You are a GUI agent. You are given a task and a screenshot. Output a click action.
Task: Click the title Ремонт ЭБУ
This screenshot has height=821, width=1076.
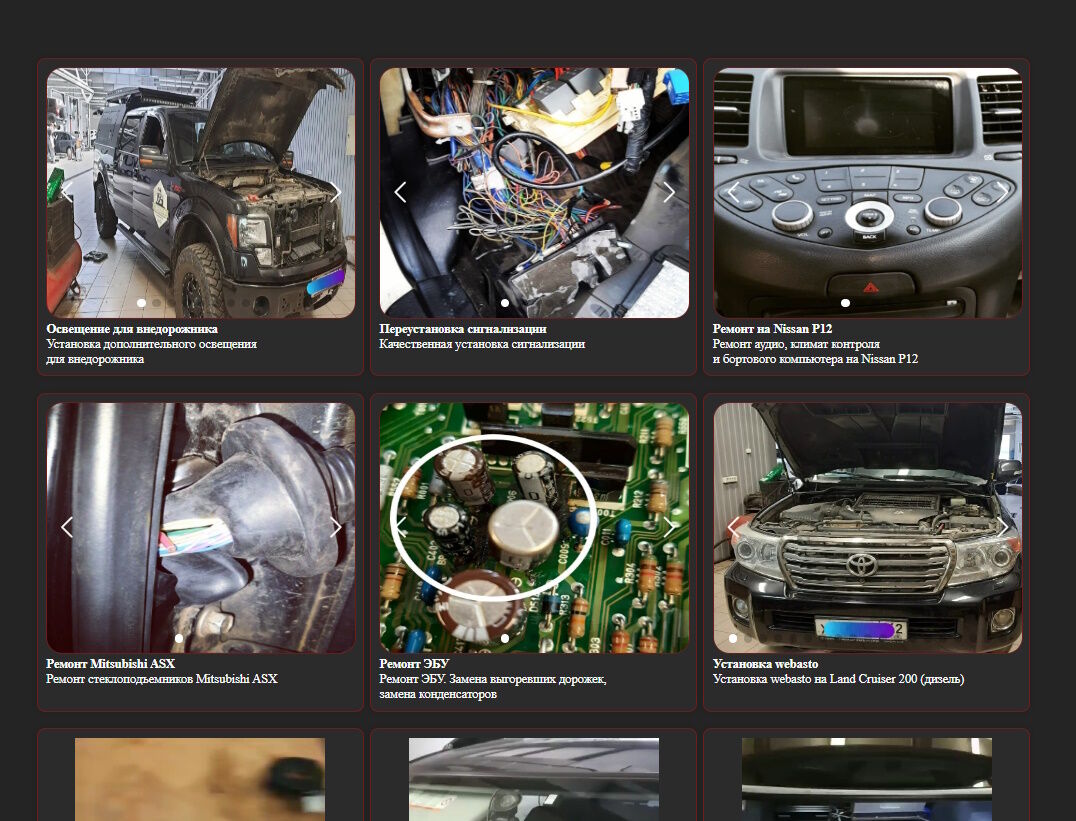click(x=414, y=664)
